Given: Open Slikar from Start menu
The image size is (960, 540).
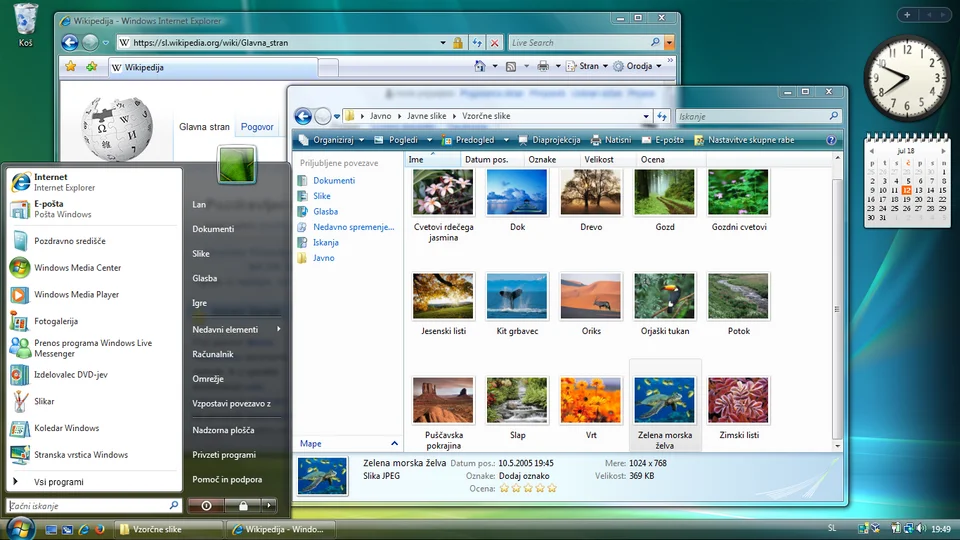Looking at the screenshot, I should coord(94,402).
